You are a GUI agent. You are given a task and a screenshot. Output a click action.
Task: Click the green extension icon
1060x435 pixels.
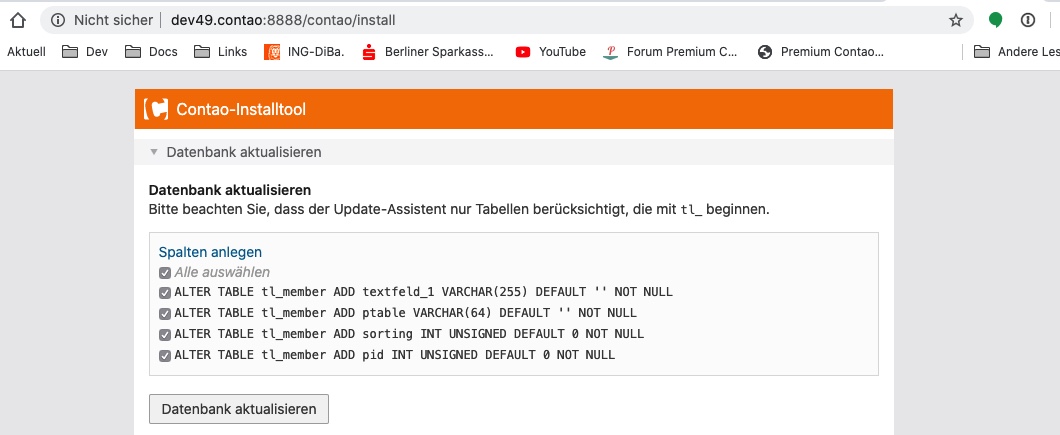[x=995, y=20]
